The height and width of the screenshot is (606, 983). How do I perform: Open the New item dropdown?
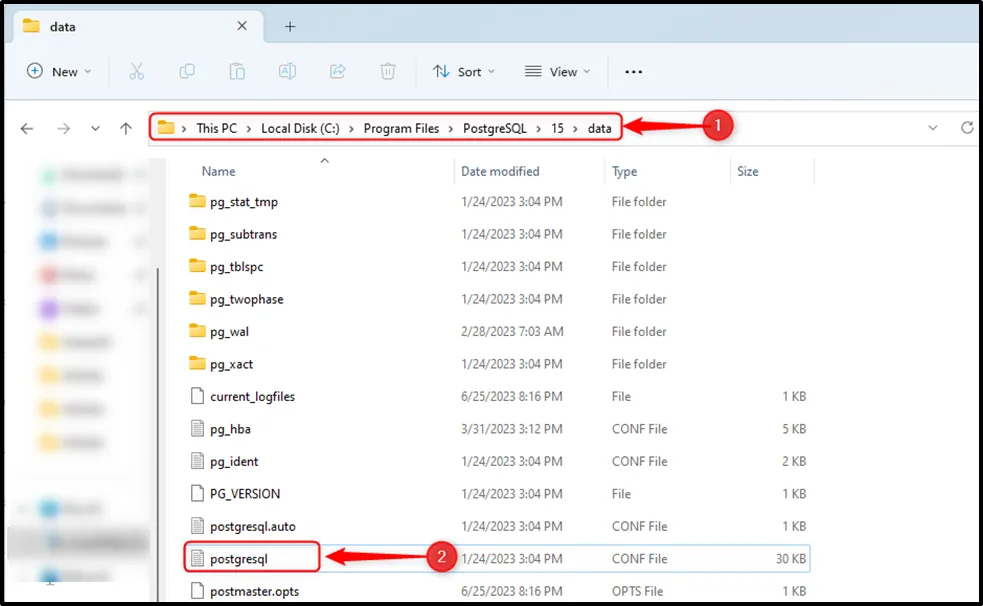click(59, 71)
